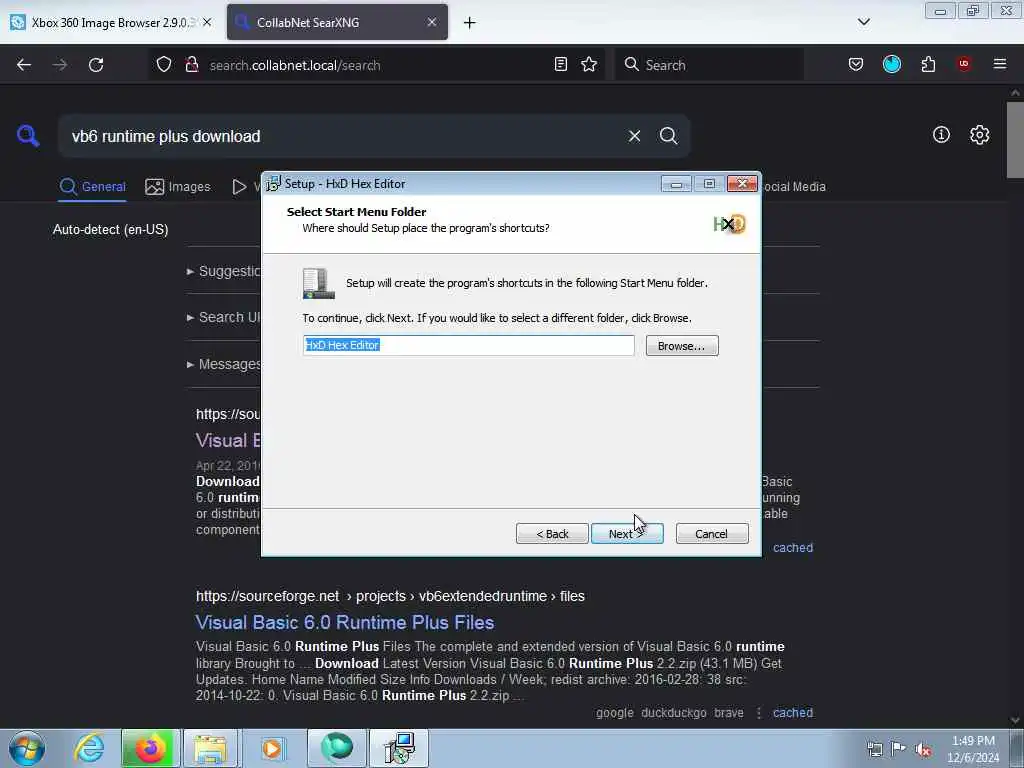The image size is (1024, 768).
Task: Switch to HxD setup installer on taskbar
Action: 399,748
